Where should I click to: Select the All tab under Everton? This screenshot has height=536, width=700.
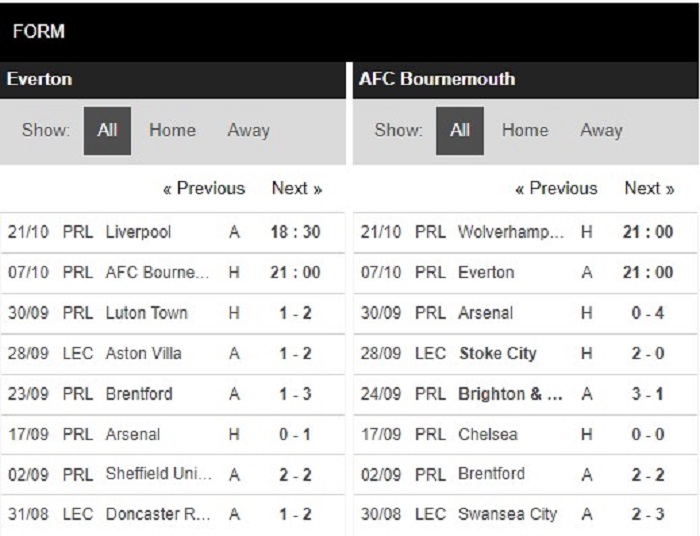pyautogui.click(x=107, y=131)
